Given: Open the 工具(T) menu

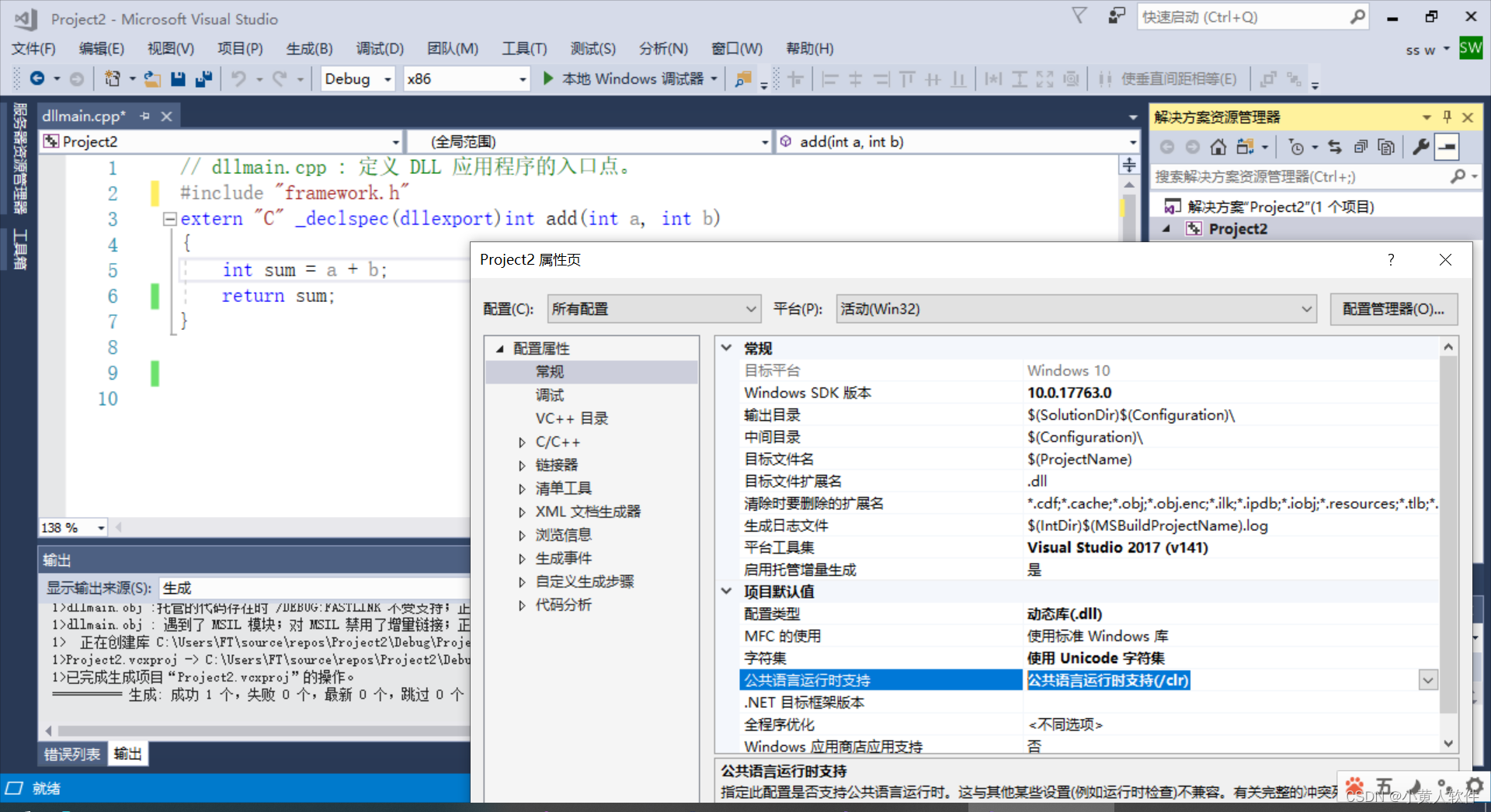Looking at the screenshot, I should point(524,49).
